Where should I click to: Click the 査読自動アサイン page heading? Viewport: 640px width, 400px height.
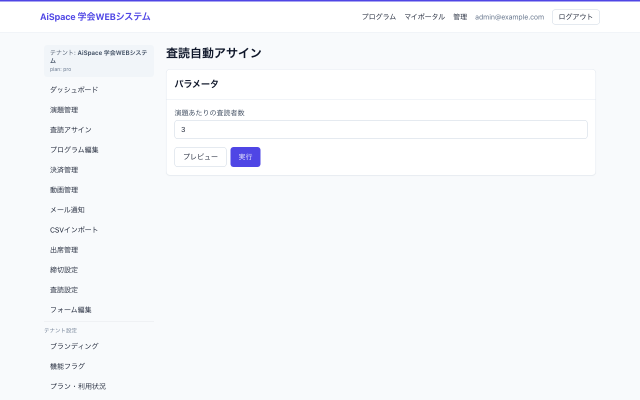click(x=213, y=53)
